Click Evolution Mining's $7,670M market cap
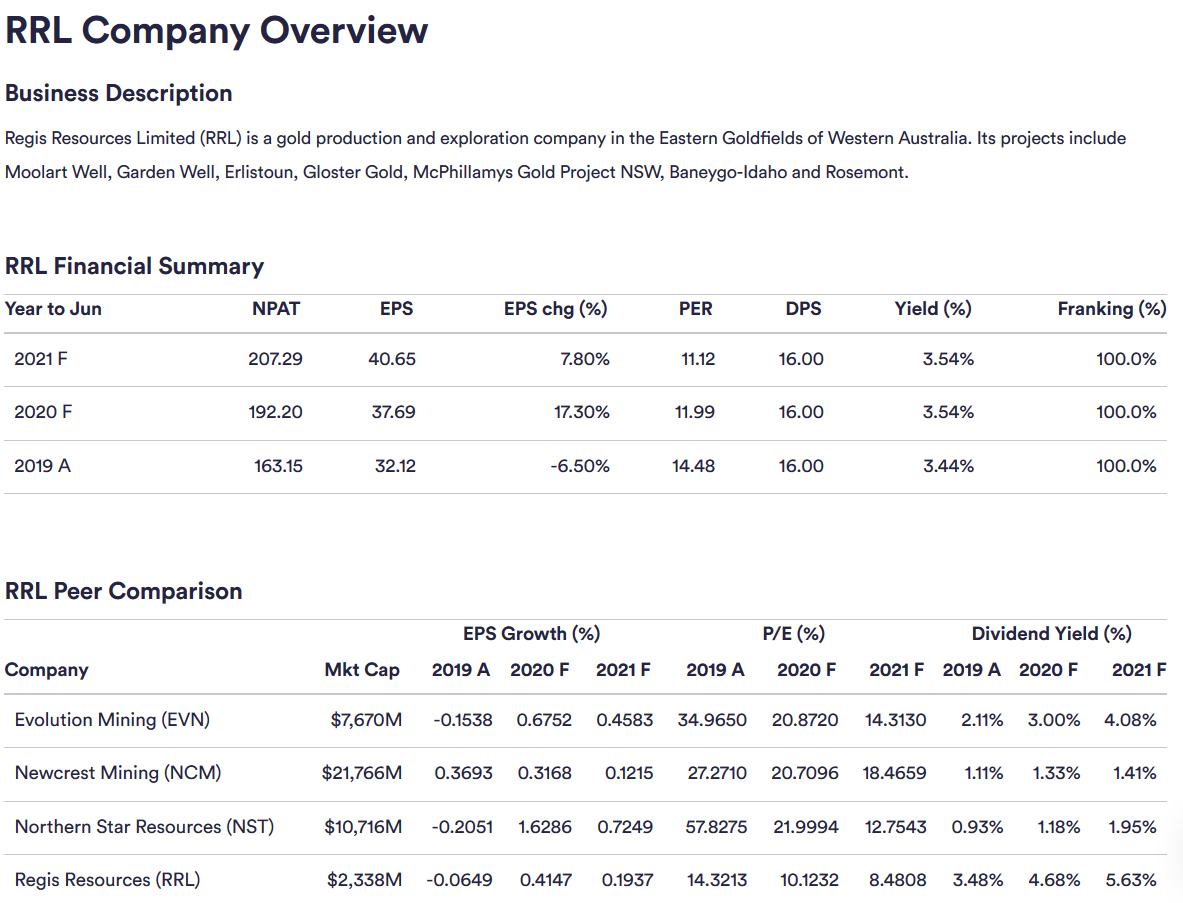 (366, 720)
